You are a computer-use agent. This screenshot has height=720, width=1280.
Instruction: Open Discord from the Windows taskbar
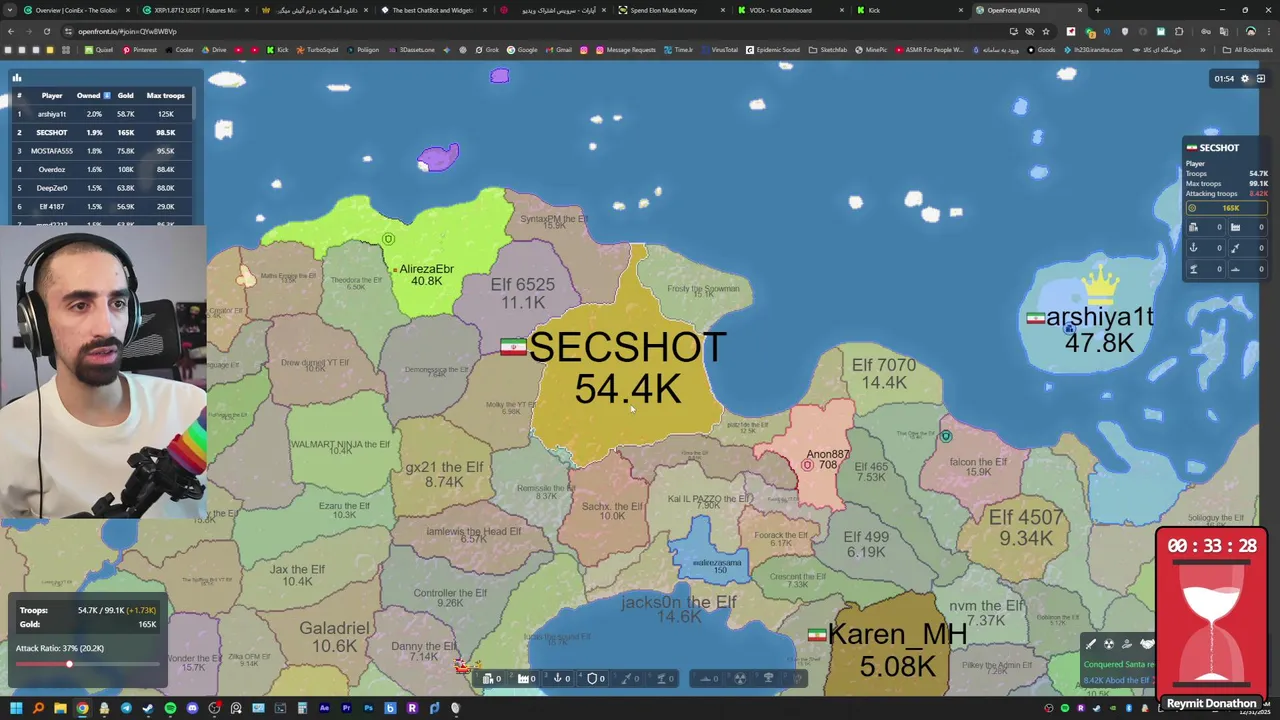tap(192, 708)
